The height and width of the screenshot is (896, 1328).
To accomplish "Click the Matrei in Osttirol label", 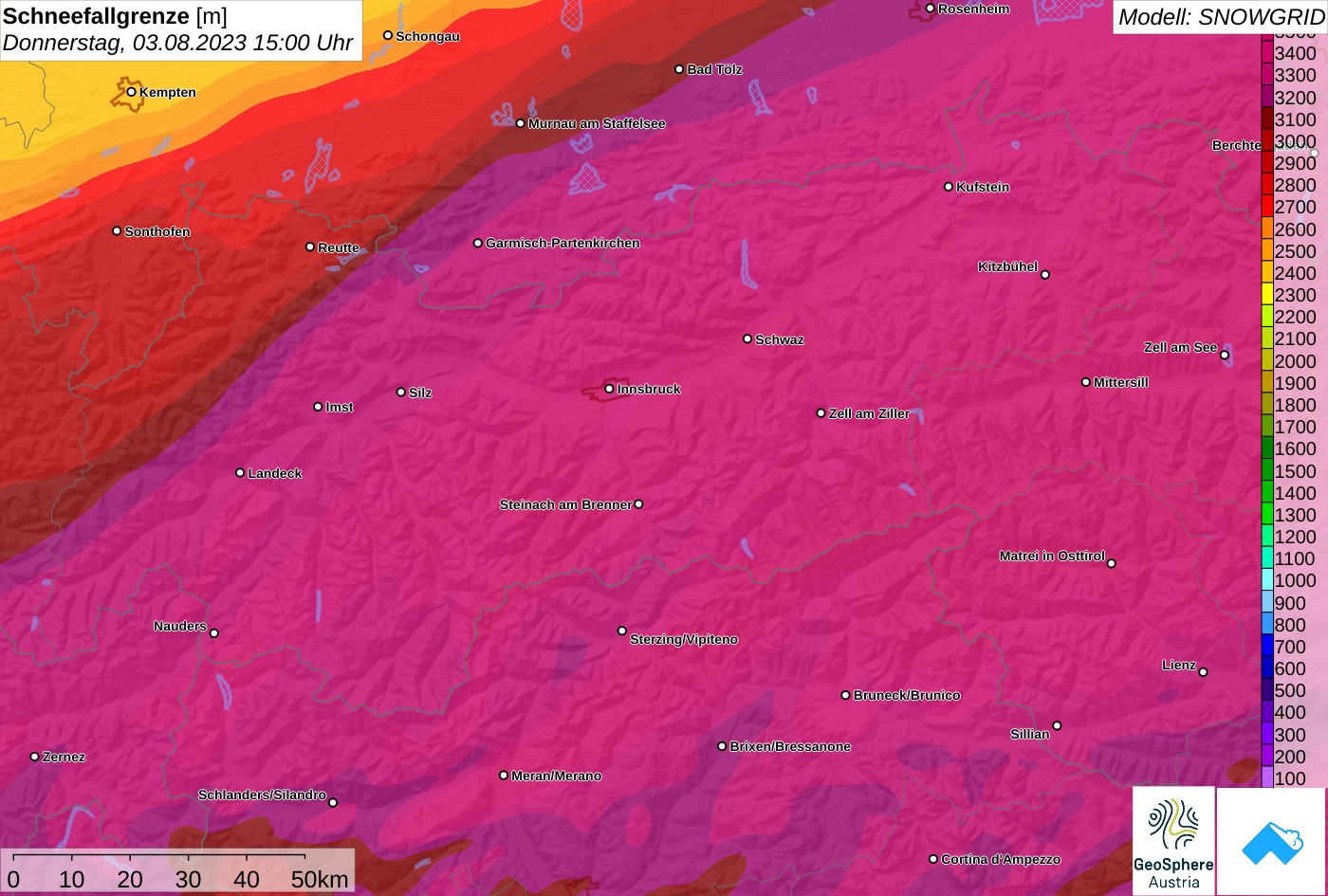I will pos(1052,556).
